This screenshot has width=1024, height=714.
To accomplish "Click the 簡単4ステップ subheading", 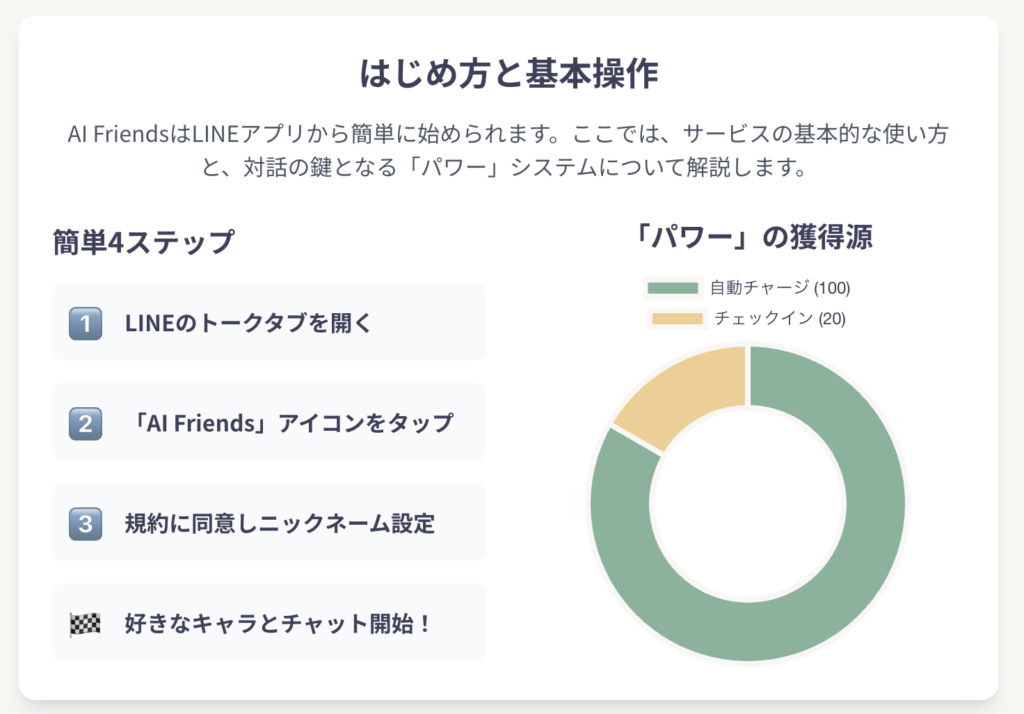I will [144, 242].
